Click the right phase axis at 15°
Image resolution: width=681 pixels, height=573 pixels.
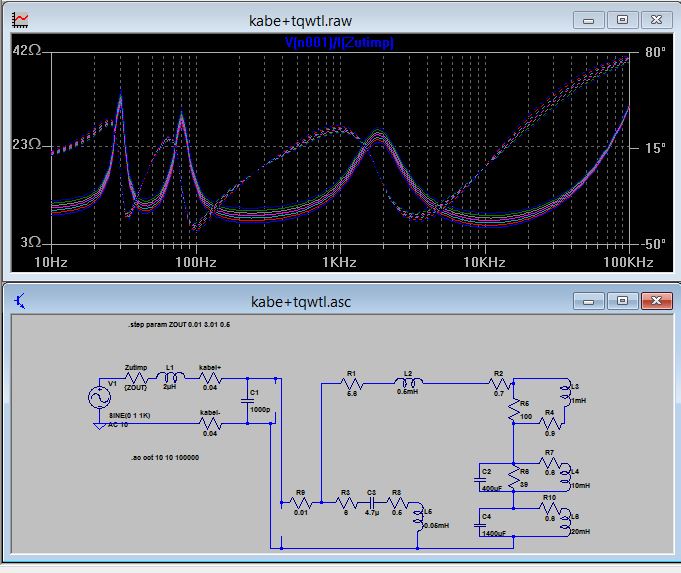coord(655,148)
